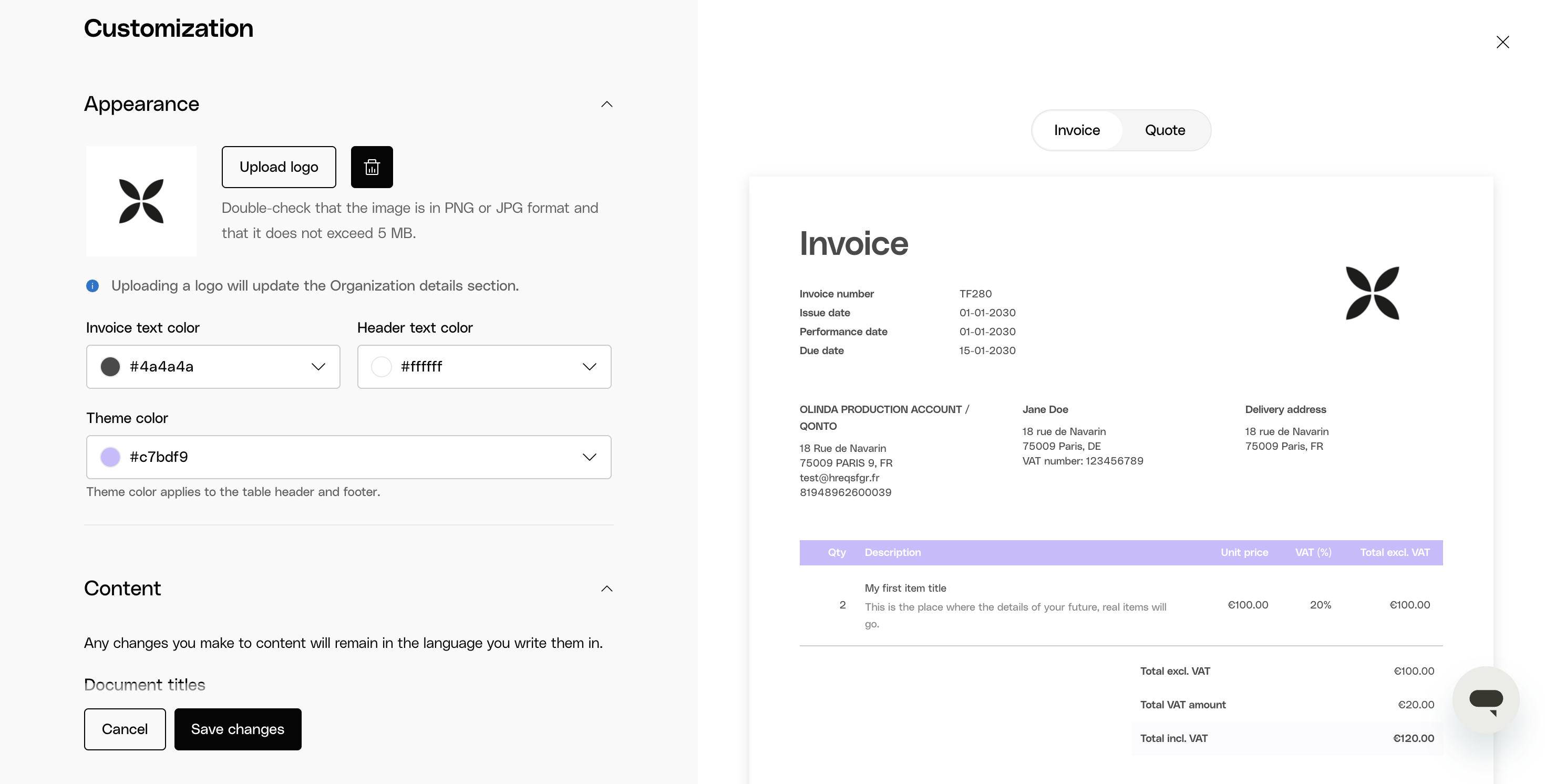Image resolution: width=1545 pixels, height=784 pixels.
Task: Open Theme color dropdown
Action: pyautogui.click(x=589, y=457)
